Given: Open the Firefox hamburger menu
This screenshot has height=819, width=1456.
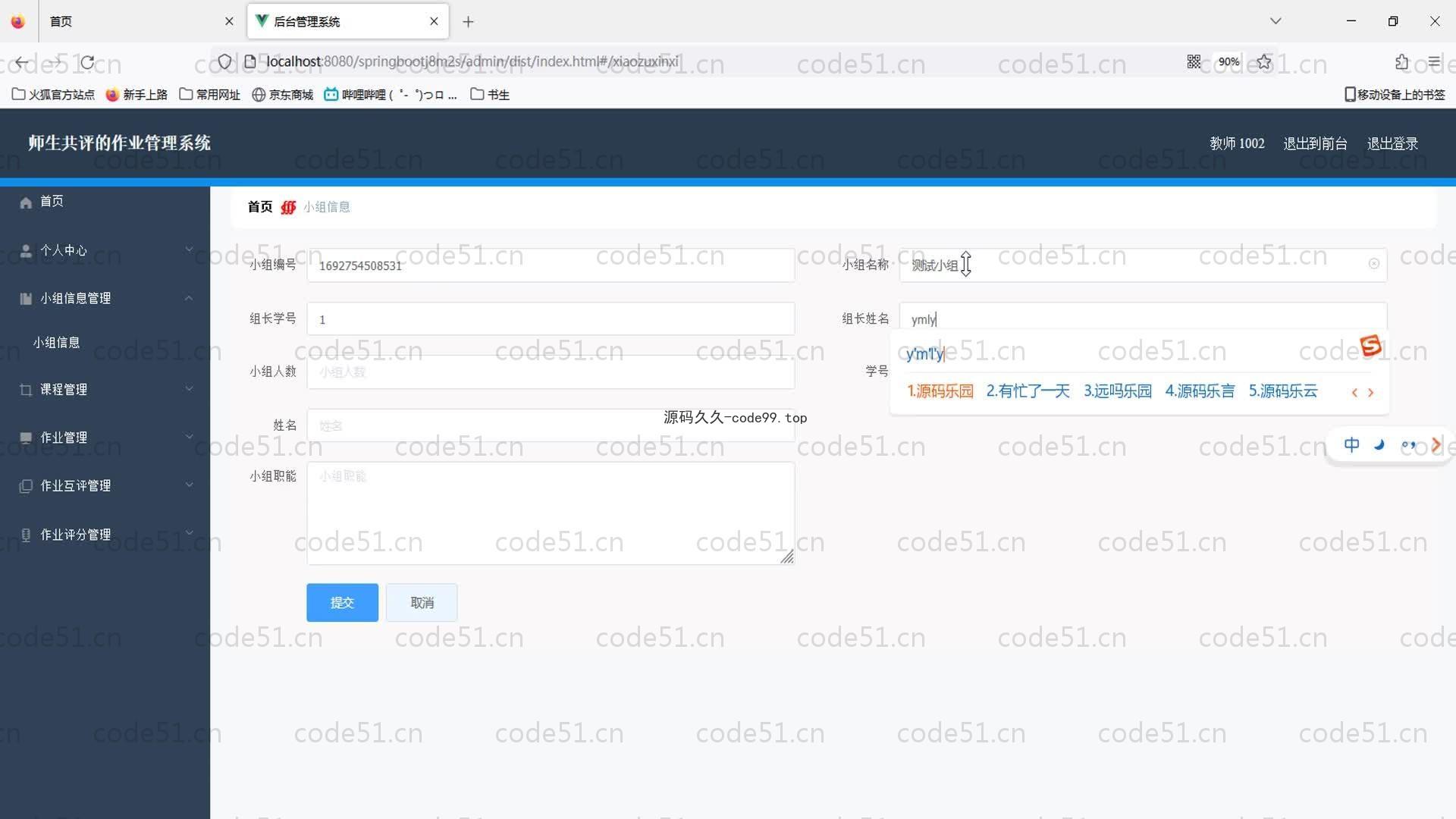Looking at the screenshot, I should point(1434,61).
